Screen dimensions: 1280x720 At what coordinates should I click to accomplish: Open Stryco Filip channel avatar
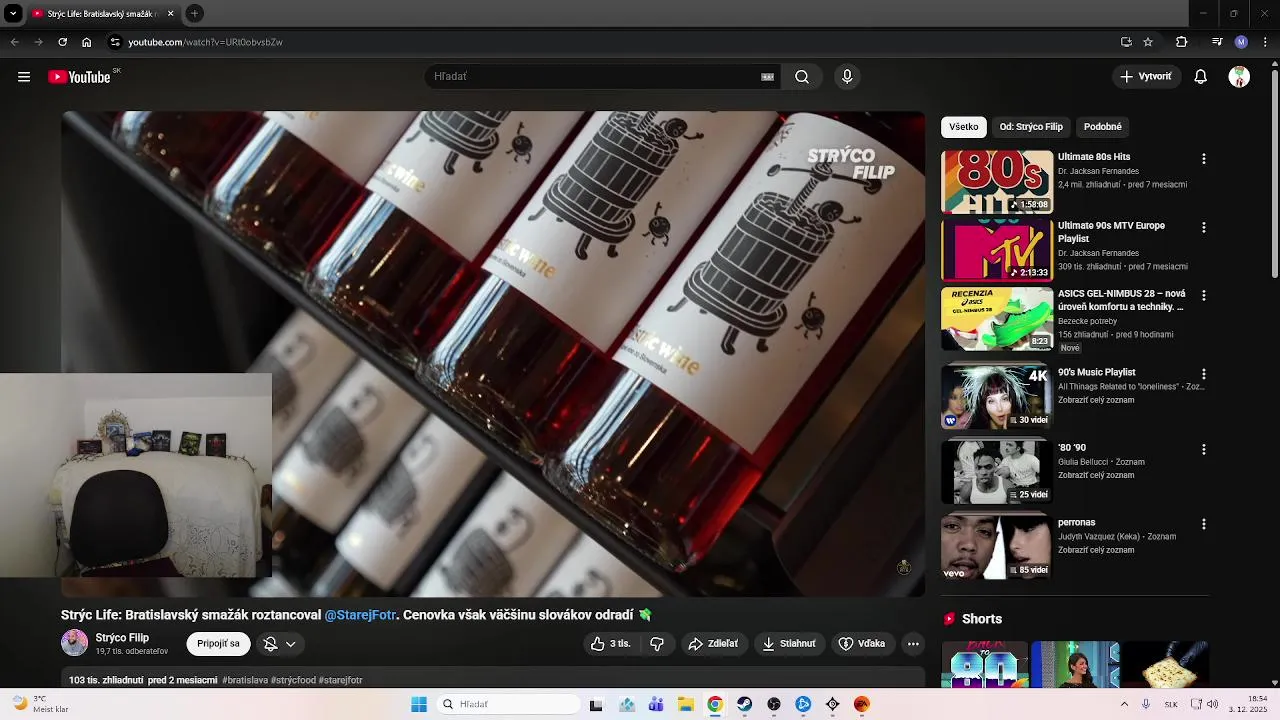[x=74, y=643]
